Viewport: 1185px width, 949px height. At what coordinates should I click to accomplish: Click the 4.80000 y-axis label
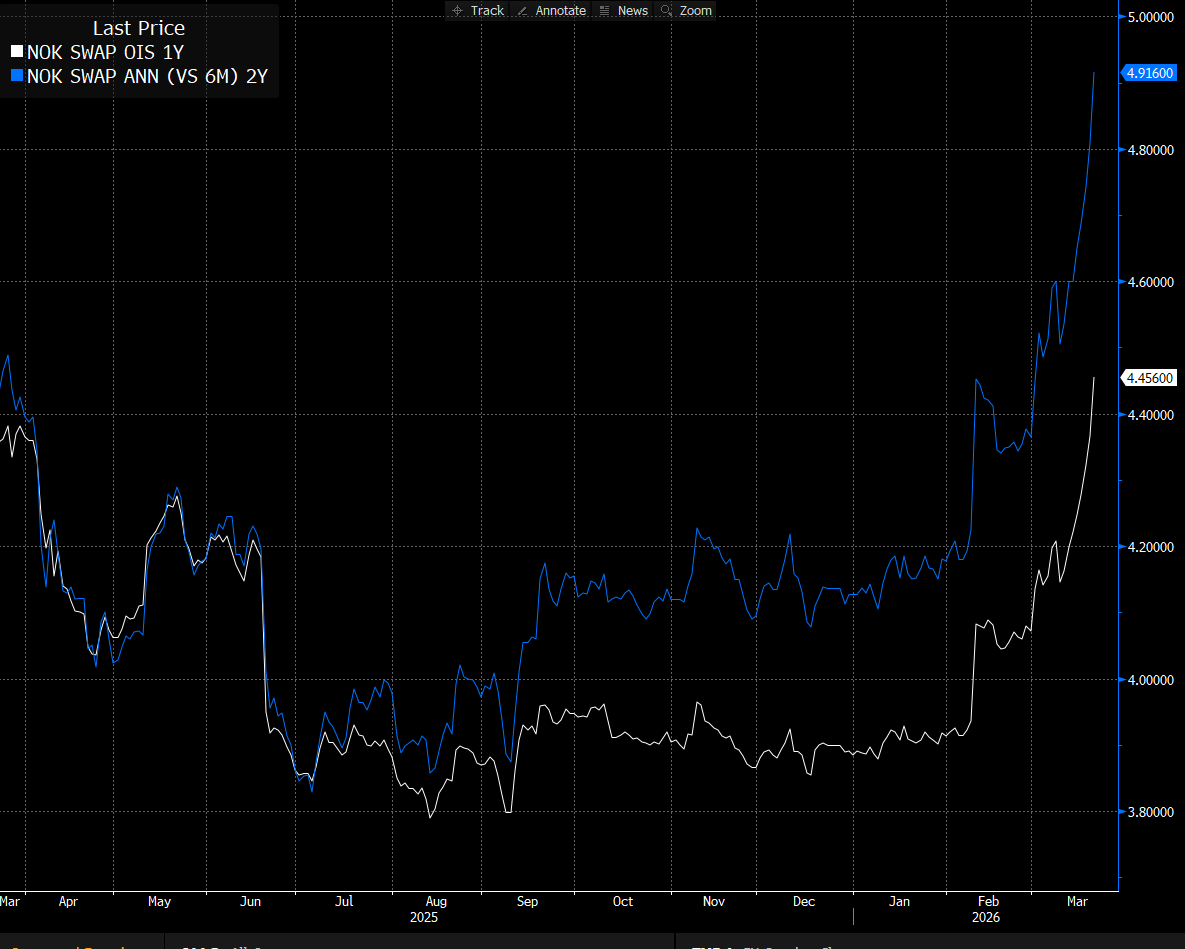1150,150
